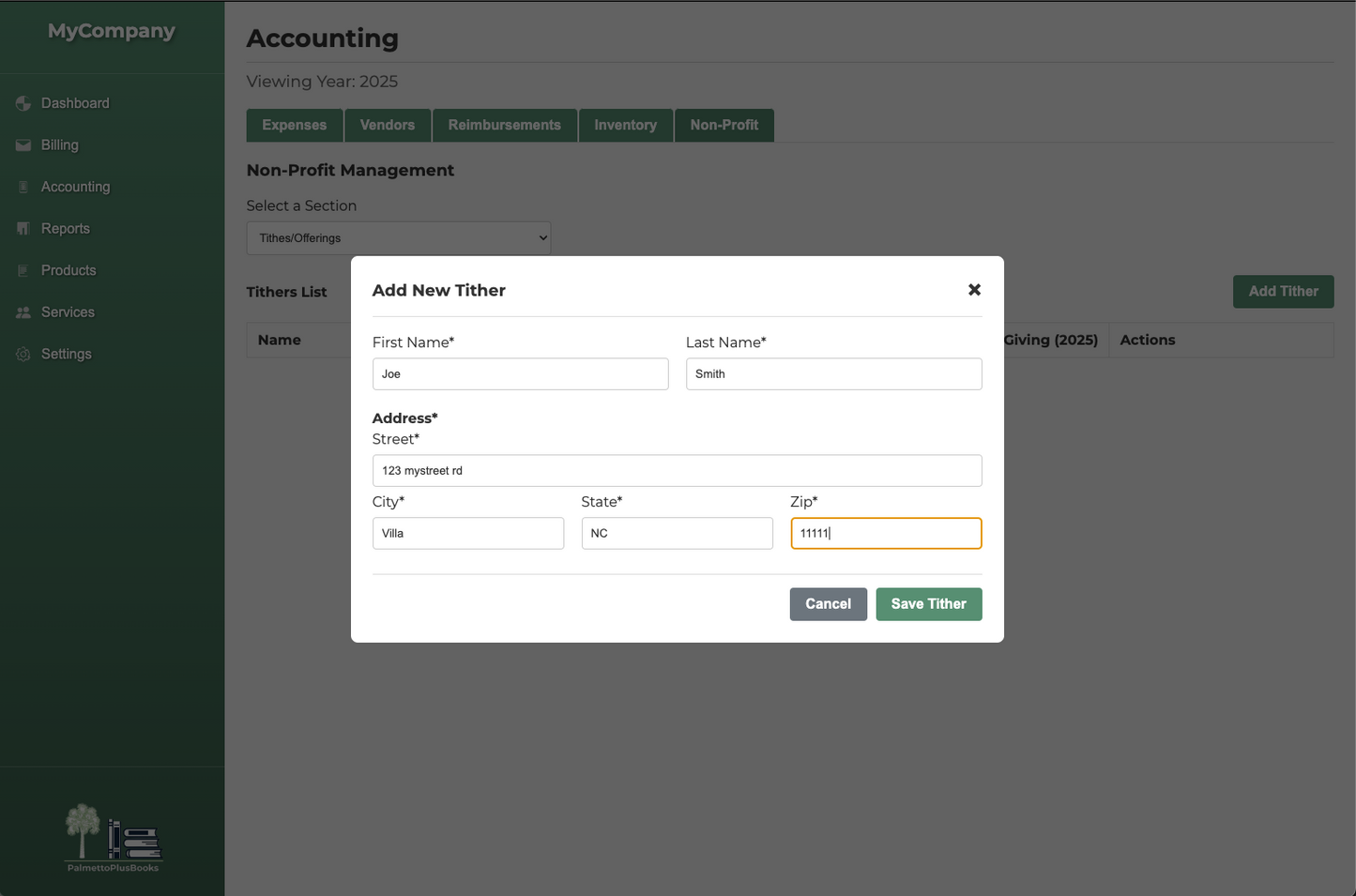The width and height of the screenshot is (1356, 896).
Task: Select the Reimbursements tab
Action: tap(504, 126)
